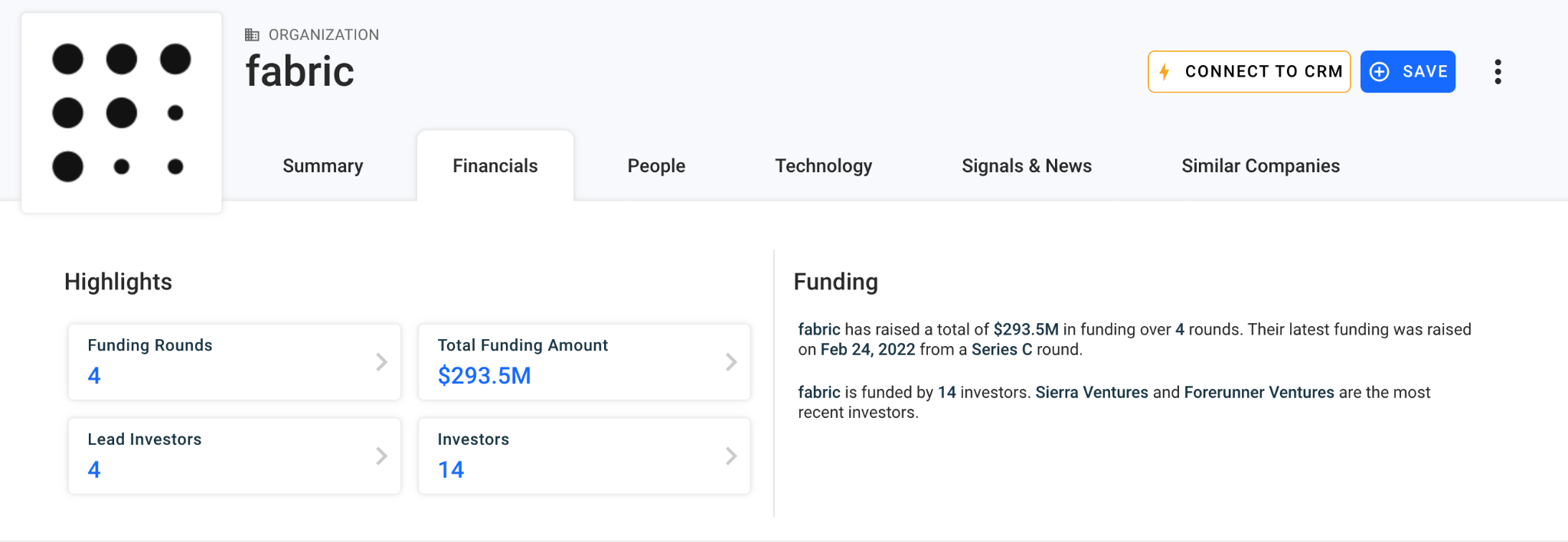Image resolution: width=1568 pixels, height=542 pixels.
Task: Go to the Technology tab
Action: 823,166
